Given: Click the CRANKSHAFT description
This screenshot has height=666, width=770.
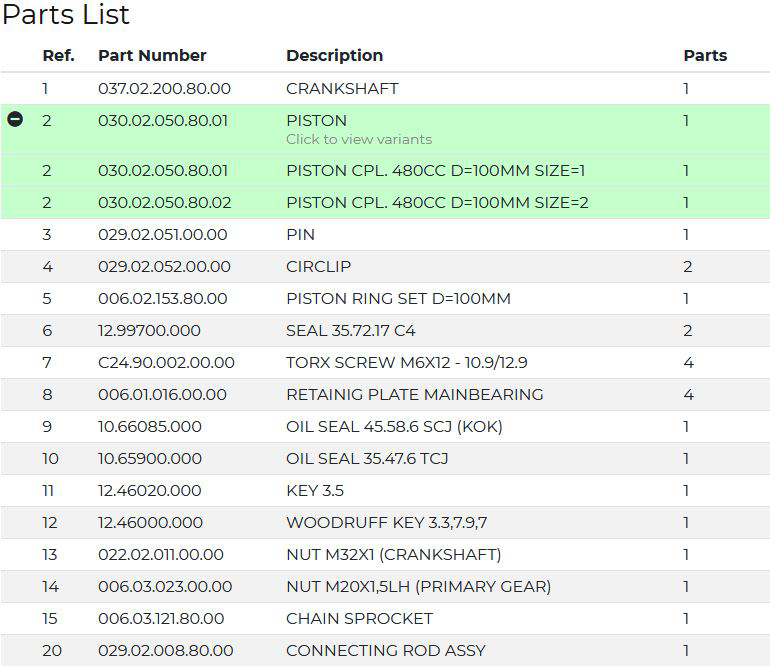Looking at the screenshot, I should click(342, 88).
